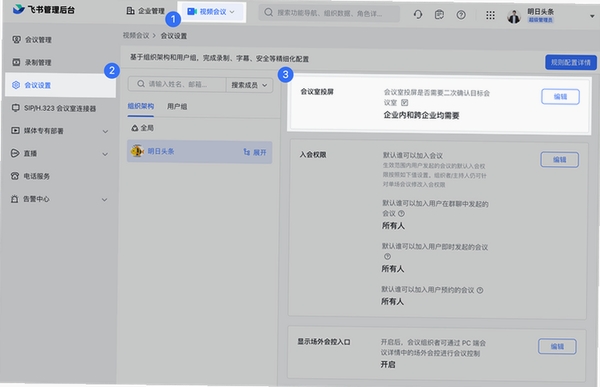This screenshot has height=387, width=600.
Task: Open the customer support headset icon
Action: coord(418,15)
